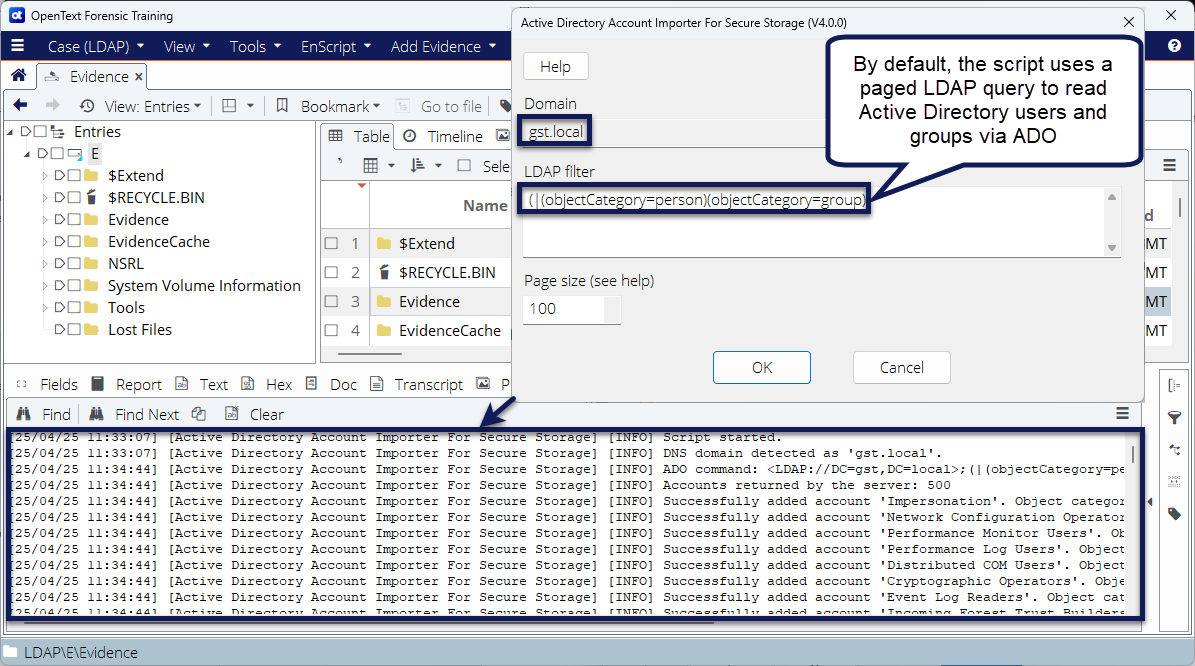Click the Bookmark icon
Screen dimensions: 1195x666
coord(282,105)
